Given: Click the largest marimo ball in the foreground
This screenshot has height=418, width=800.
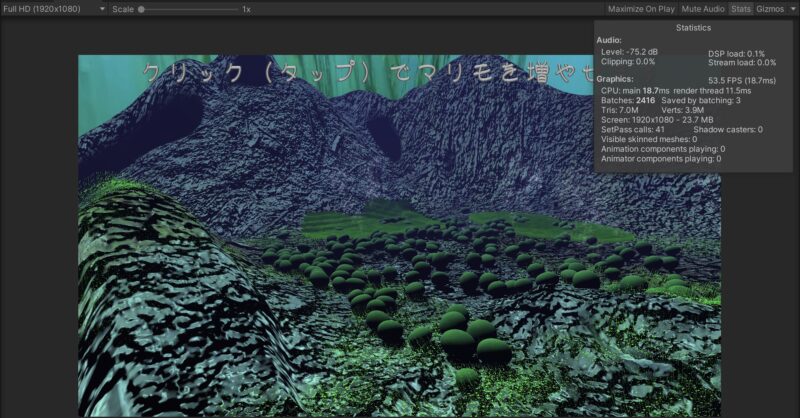Looking at the screenshot, I should click(458, 343).
